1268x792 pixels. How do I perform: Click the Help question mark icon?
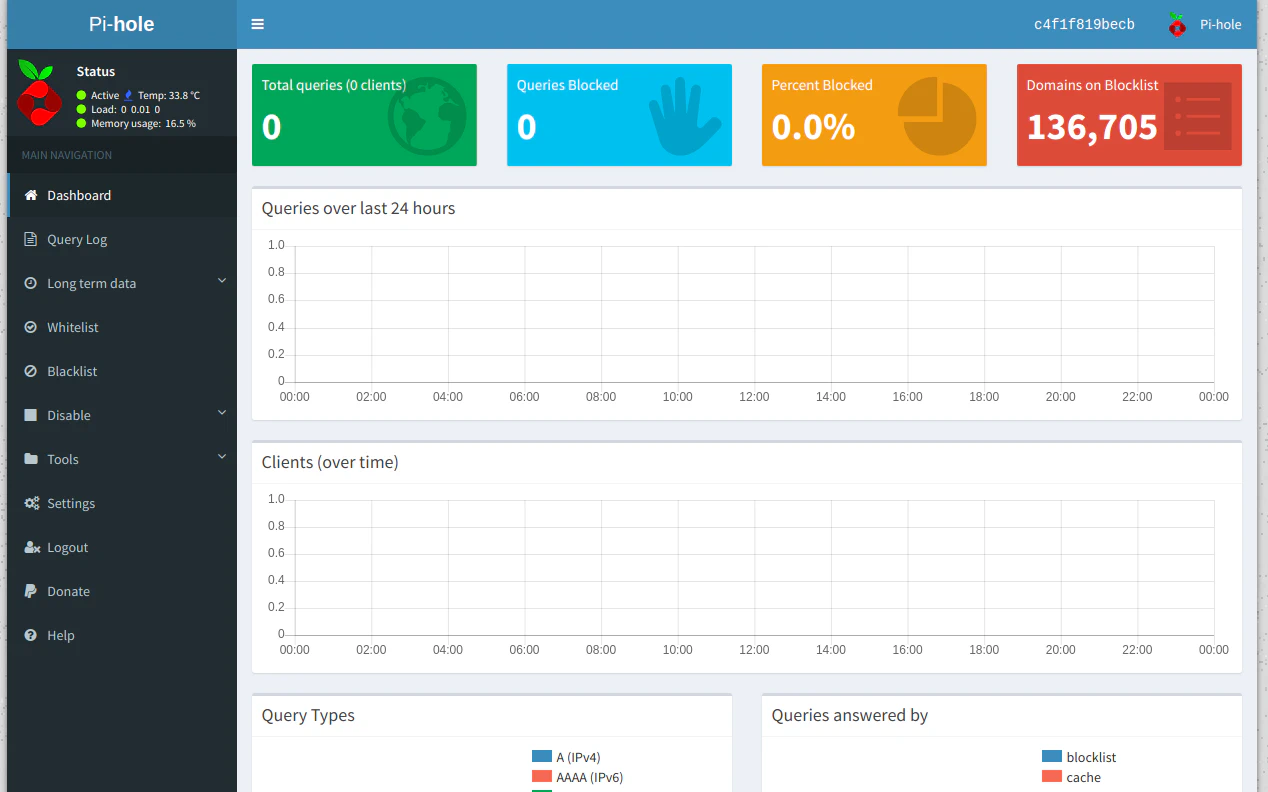pos(31,635)
